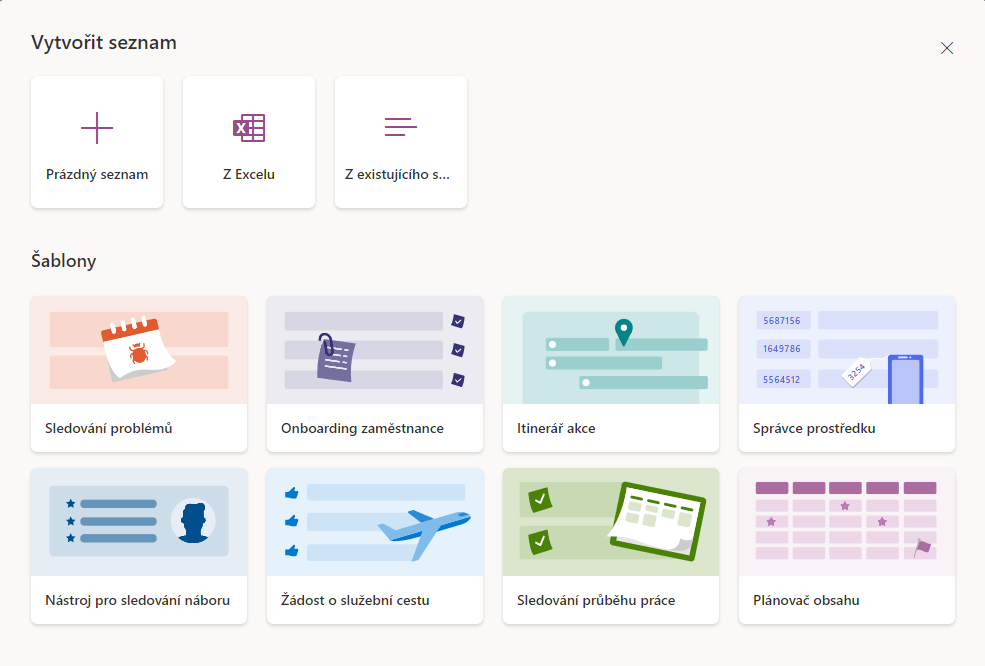
Task: Click the phone asset tag thumbnail
Action: pos(847,350)
